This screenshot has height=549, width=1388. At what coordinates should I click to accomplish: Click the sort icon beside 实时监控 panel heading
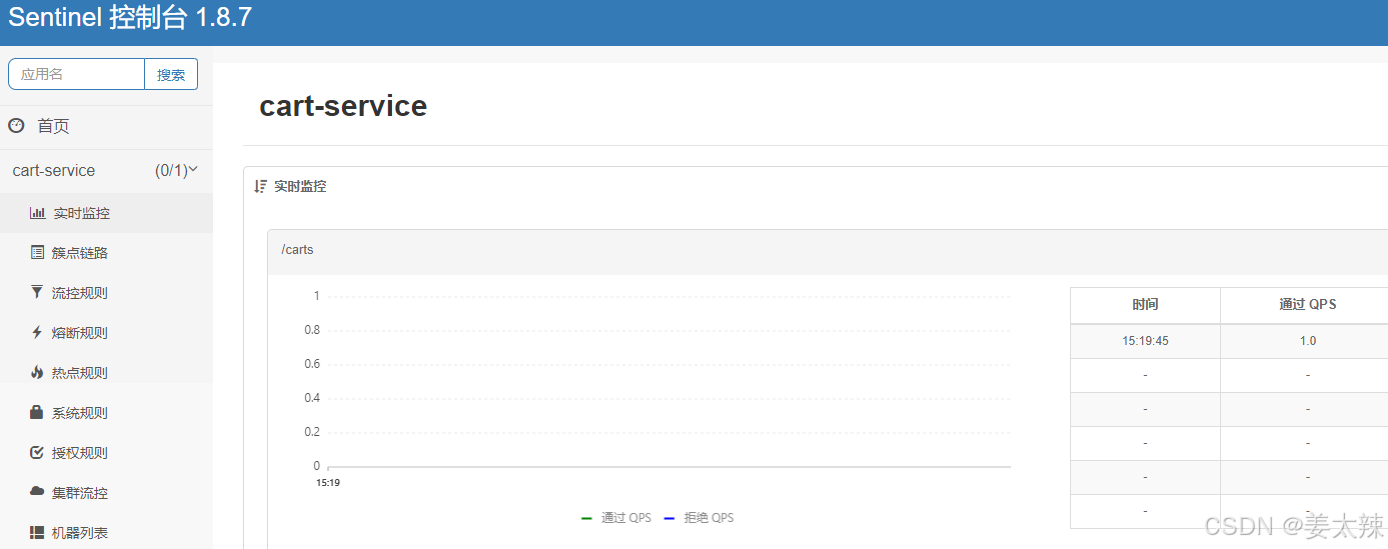tap(261, 186)
